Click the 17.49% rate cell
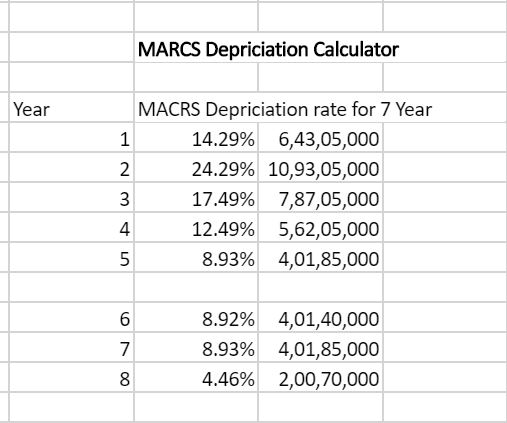 pyautogui.click(x=196, y=199)
